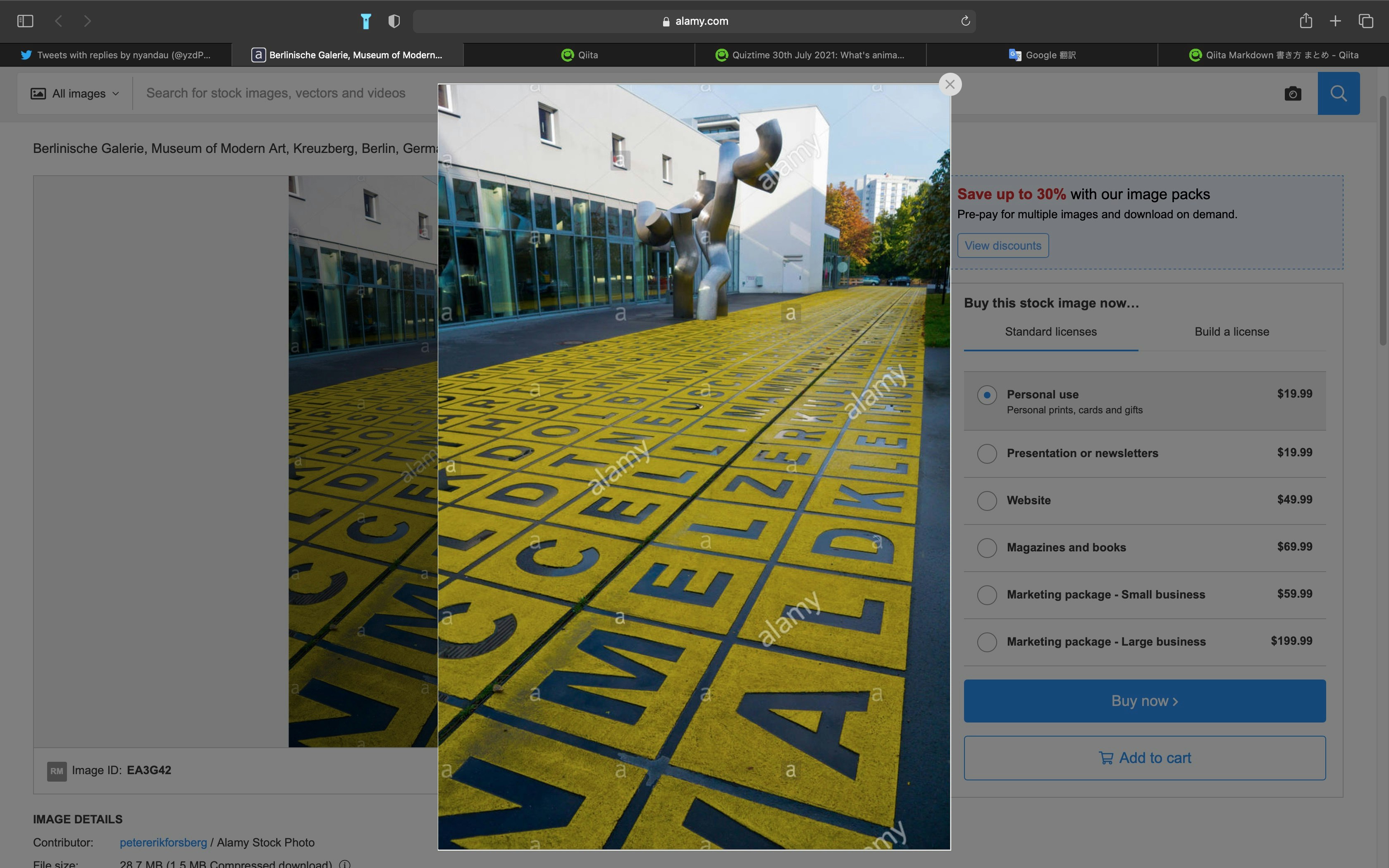1389x868 pixels.
Task: Click the reload page icon
Action: [965, 21]
